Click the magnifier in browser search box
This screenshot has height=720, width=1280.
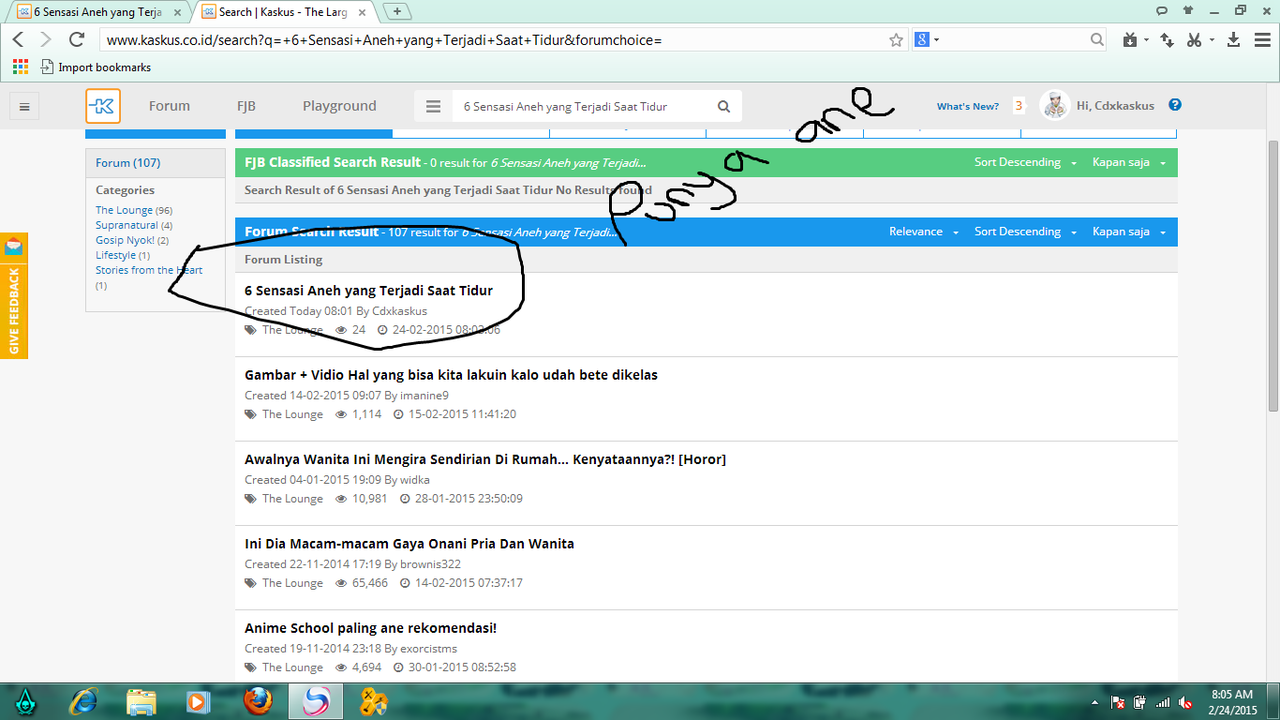[1097, 40]
